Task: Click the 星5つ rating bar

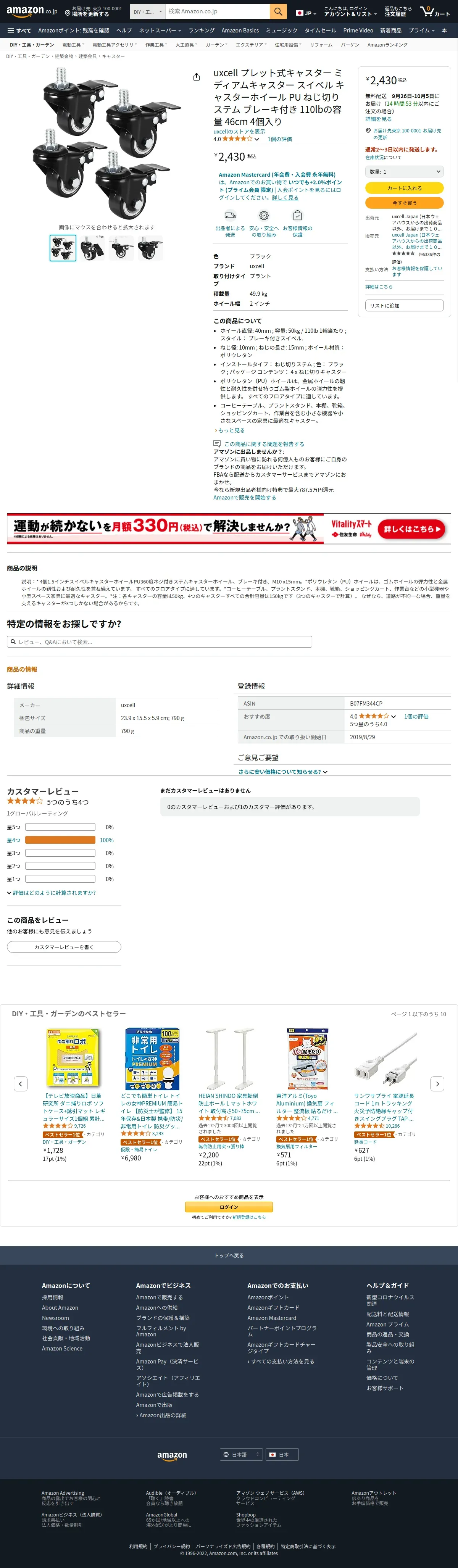Action: tap(60, 827)
